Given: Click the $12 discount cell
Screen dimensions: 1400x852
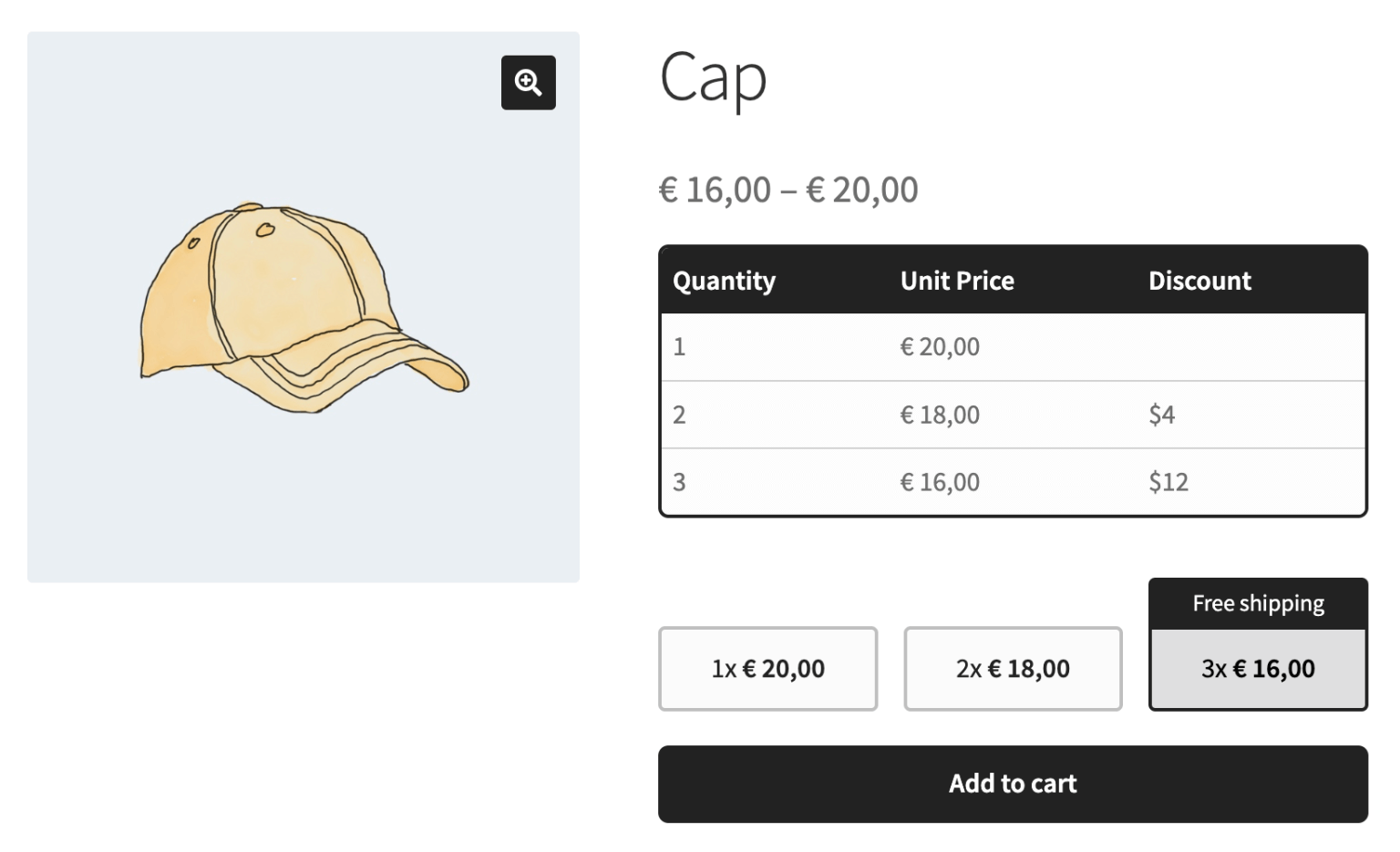Looking at the screenshot, I should tap(1168, 482).
